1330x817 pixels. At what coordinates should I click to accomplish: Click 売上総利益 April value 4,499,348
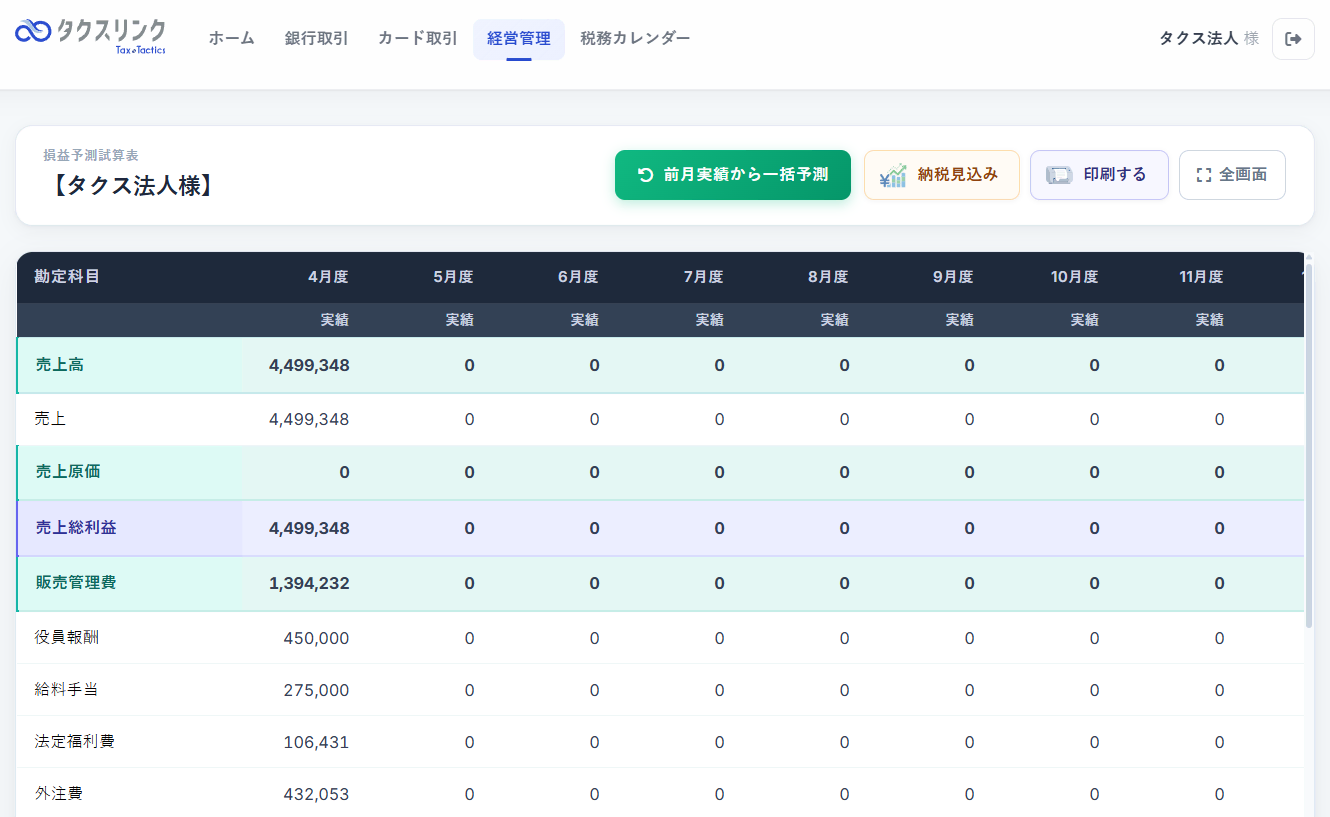[x=309, y=529]
